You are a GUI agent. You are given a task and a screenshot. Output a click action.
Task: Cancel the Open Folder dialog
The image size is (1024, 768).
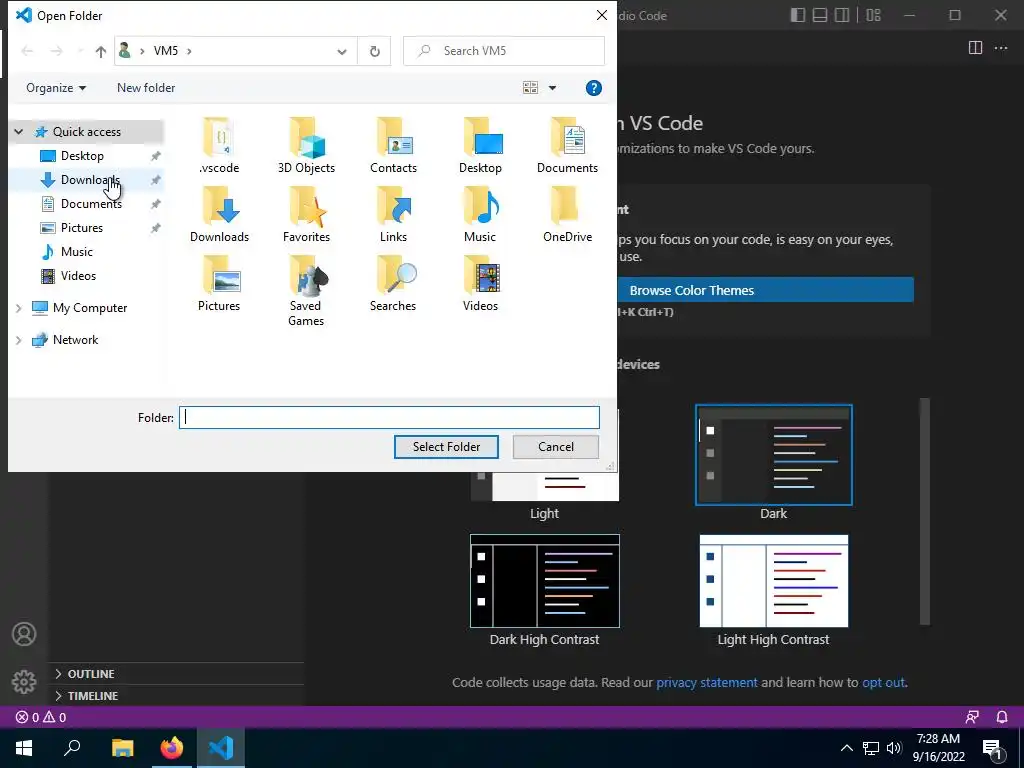coord(556,447)
